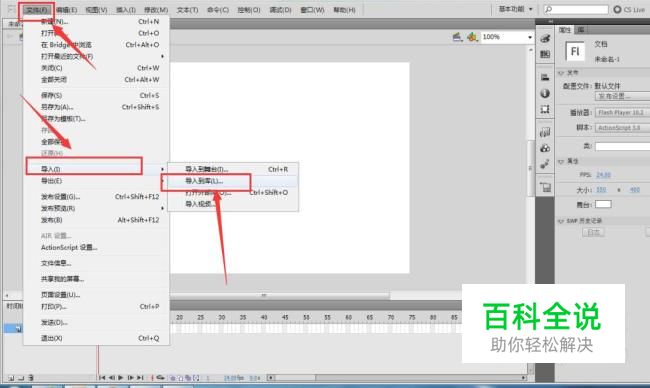Choose 保存(S) menu entry
This screenshot has height=388, width=650.
96,95
